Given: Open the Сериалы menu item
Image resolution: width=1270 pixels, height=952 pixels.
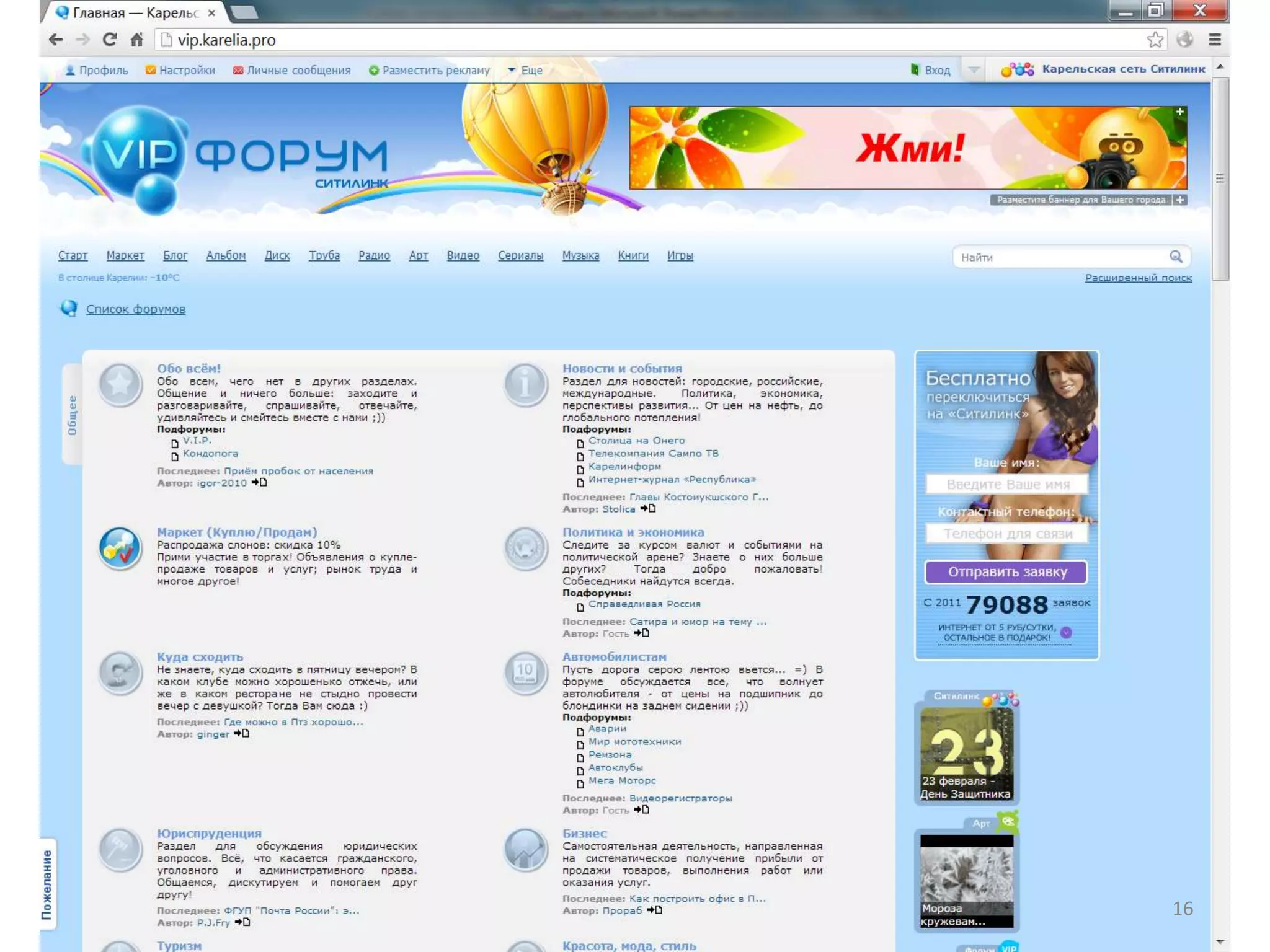Looking at the screenshot, I should click(520, 255).
